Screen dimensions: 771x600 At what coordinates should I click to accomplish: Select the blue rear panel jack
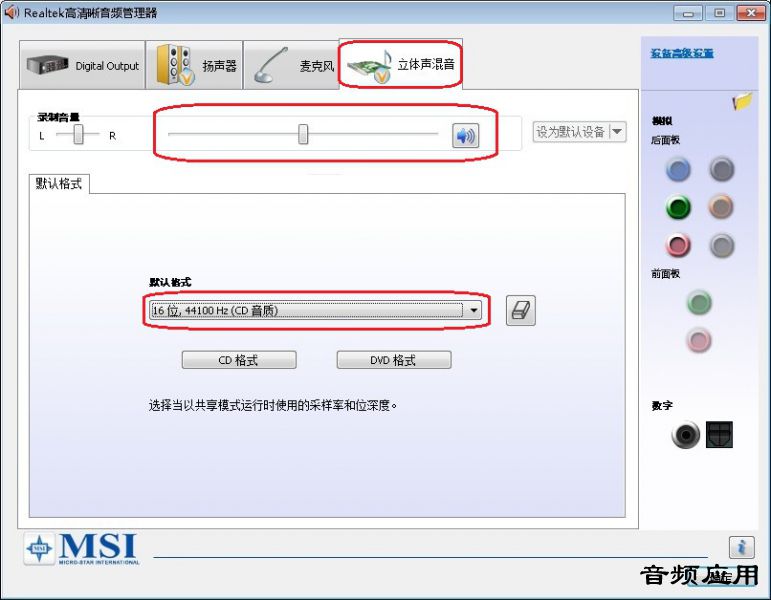[x=678, y=170]
